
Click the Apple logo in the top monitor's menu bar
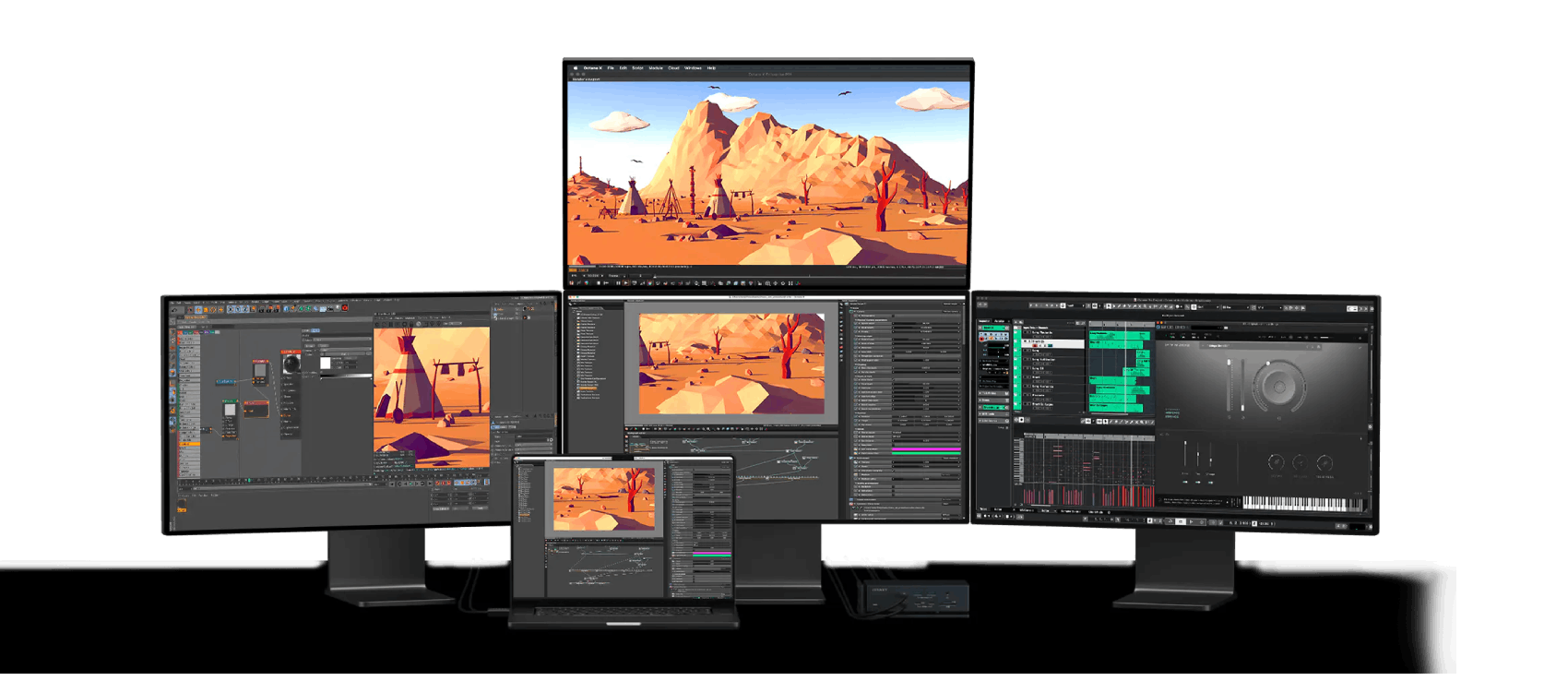click(x=575, y=68)
